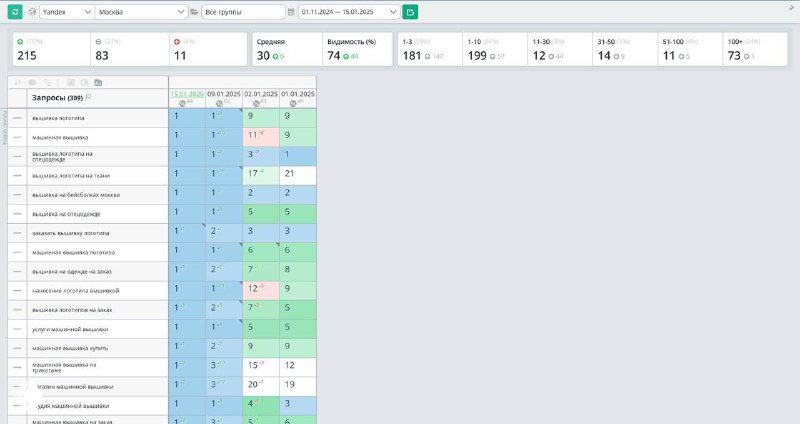Click the dash marker of услуги машинной вышивки row
The image size is (800, 424).
(x=17, y=329)
